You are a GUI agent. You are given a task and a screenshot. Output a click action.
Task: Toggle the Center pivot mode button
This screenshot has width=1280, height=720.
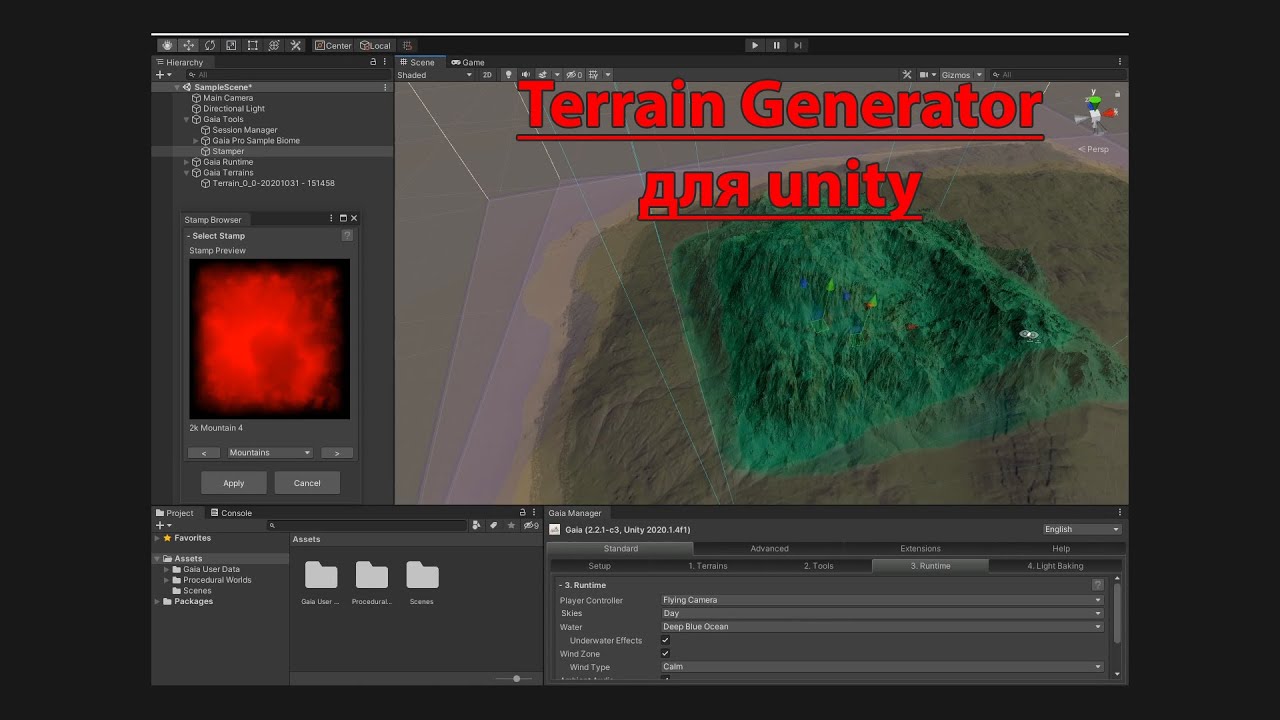333,45
